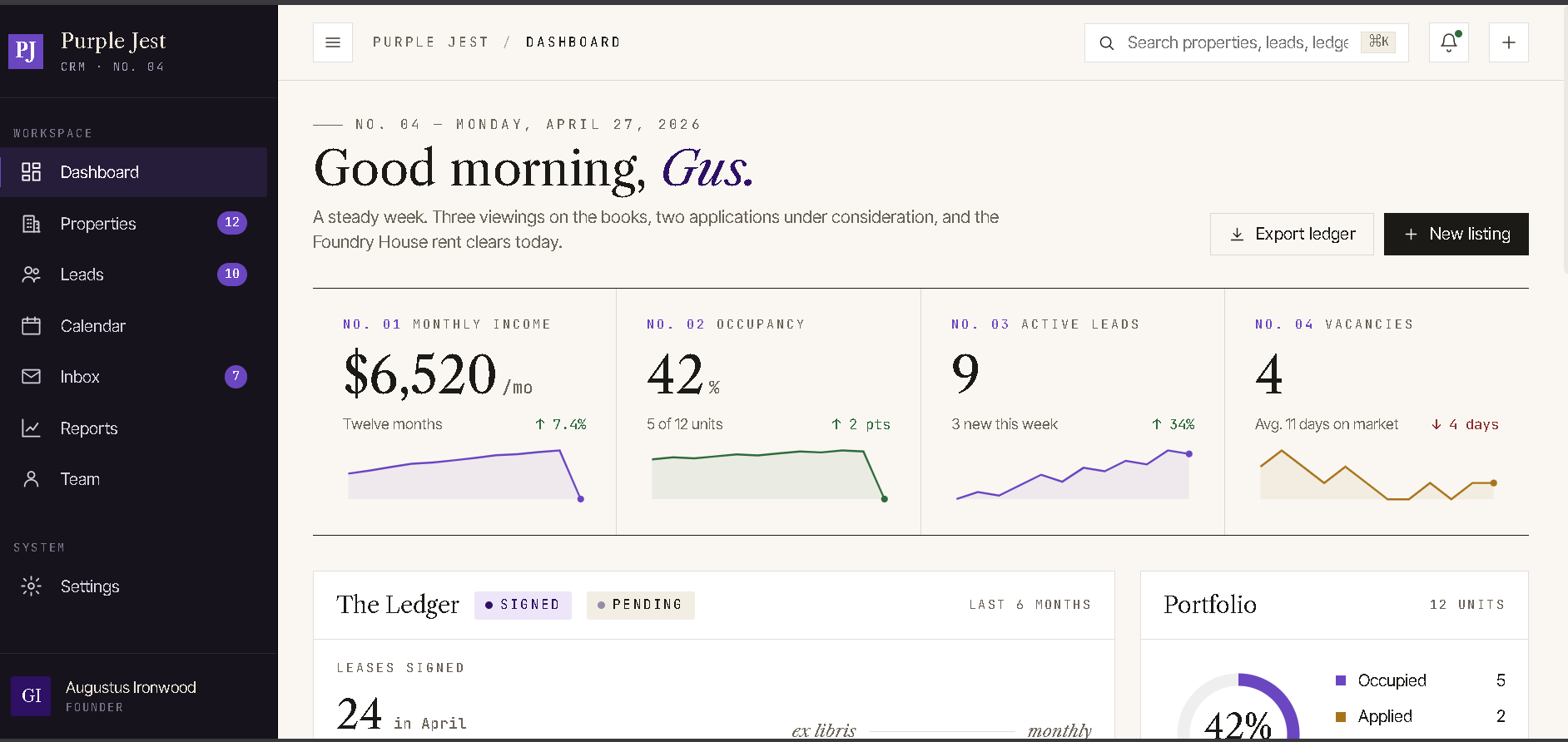Click the GI avatar badge

coord(31,696)
